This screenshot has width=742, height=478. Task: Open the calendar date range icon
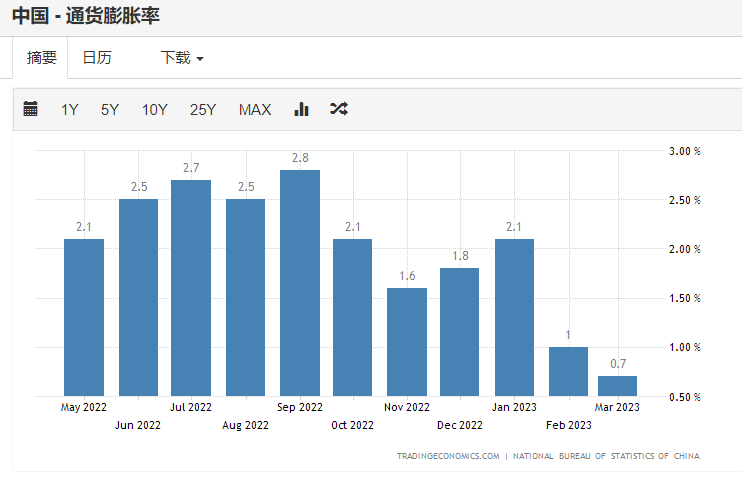(x=30, y=109)
